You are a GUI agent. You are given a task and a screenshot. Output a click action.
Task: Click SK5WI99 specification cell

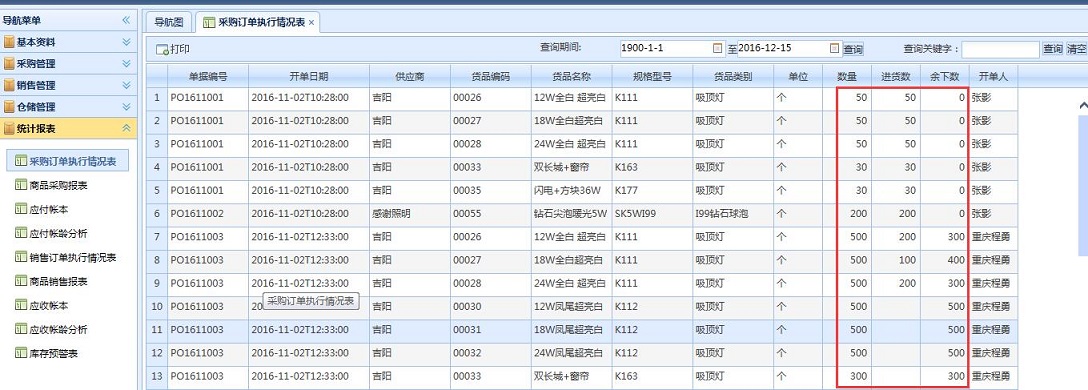point(652,214)
